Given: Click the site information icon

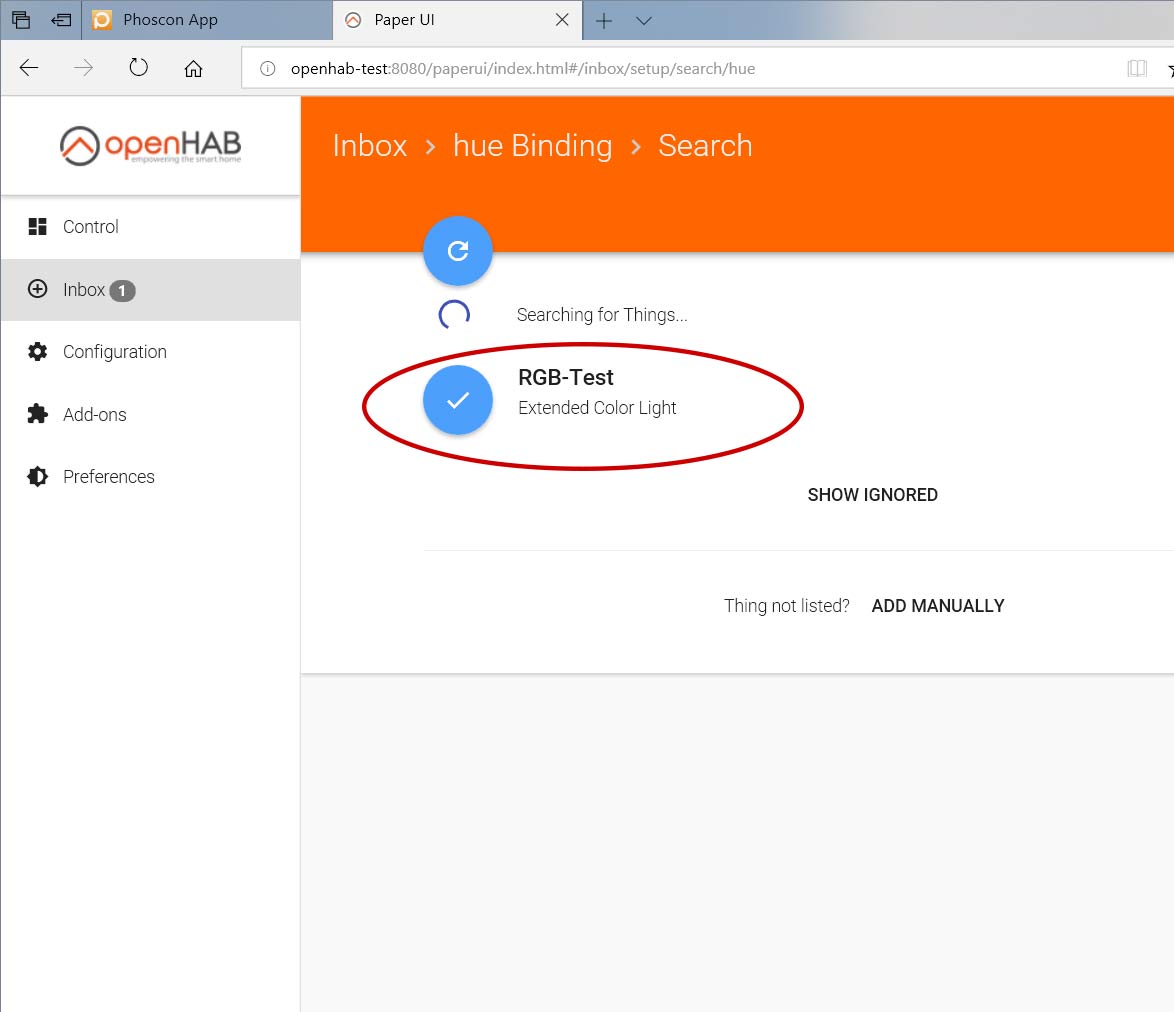Looking at the screenshot, I should point(267,69).
